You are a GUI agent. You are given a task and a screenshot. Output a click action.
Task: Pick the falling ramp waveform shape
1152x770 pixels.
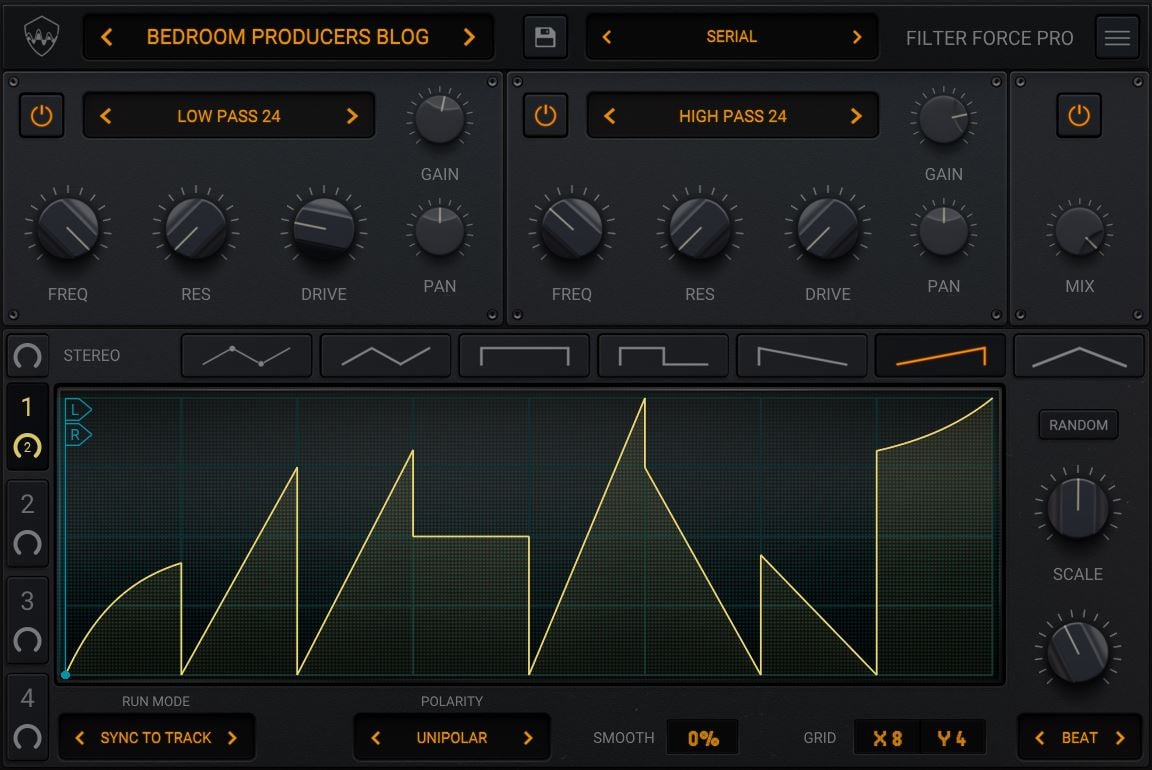pyautogui.click(x=802, y=356)
